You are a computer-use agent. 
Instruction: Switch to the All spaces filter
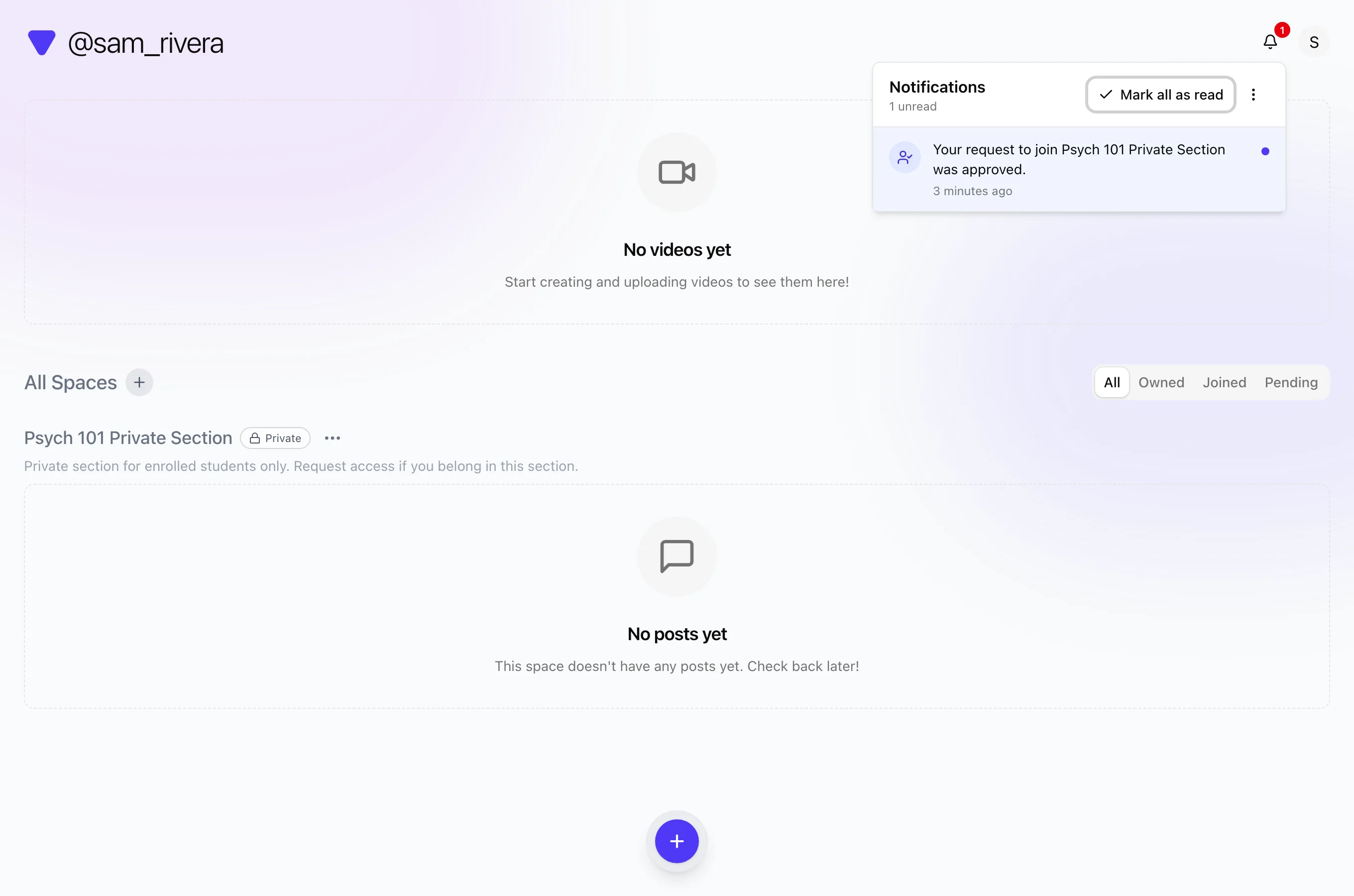click(x=1111, y=382)
